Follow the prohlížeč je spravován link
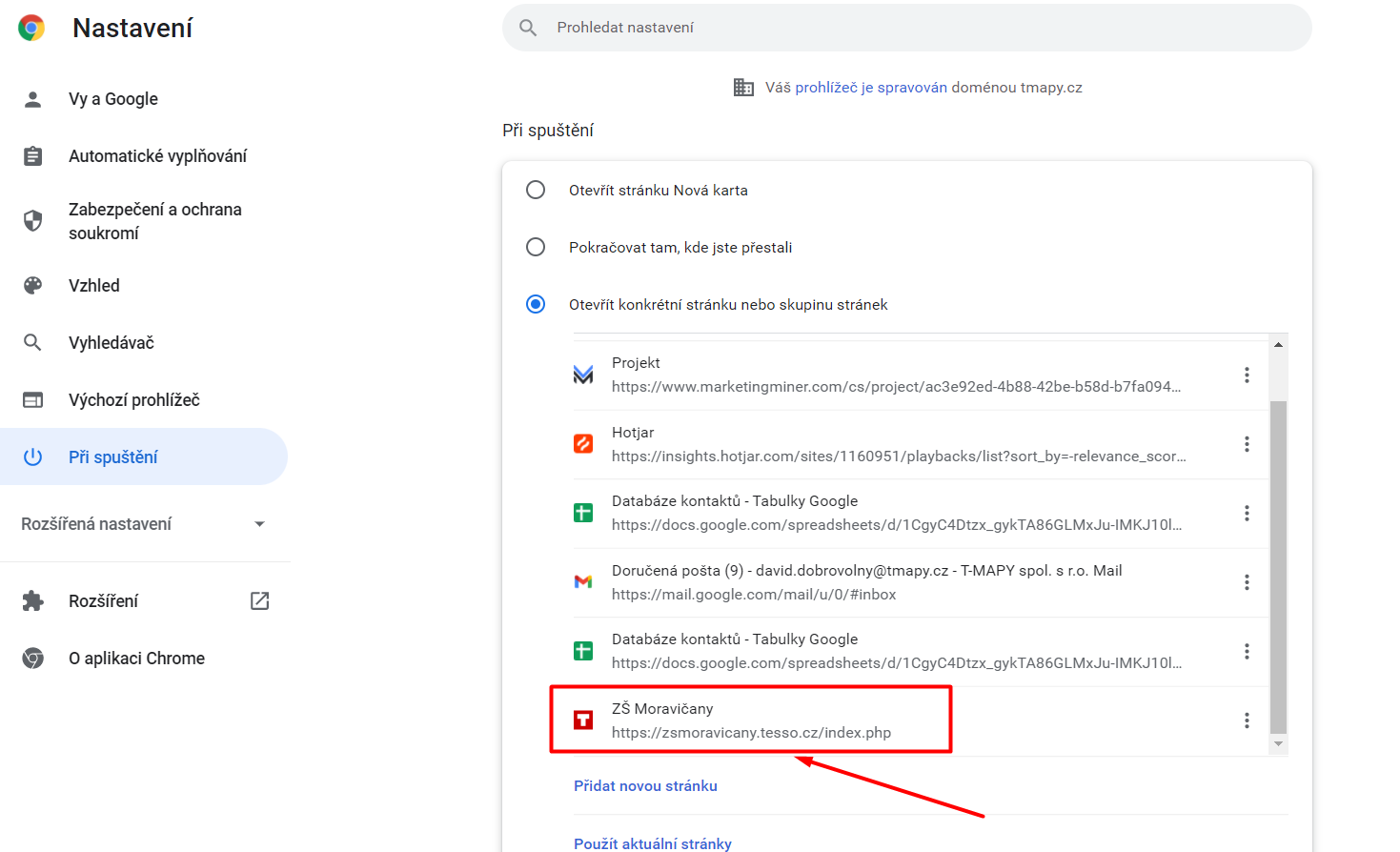The image size is (1400, 852). pos(871,88)
